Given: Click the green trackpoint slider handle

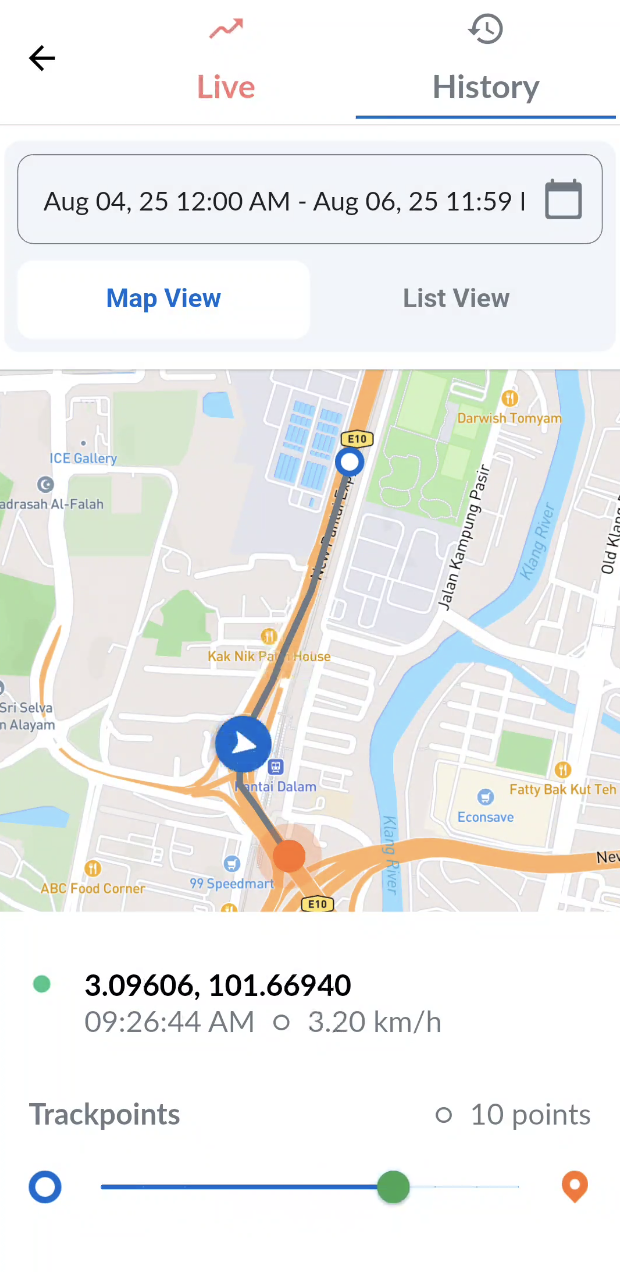Looking at the screenshot, I should (393, 1187).
